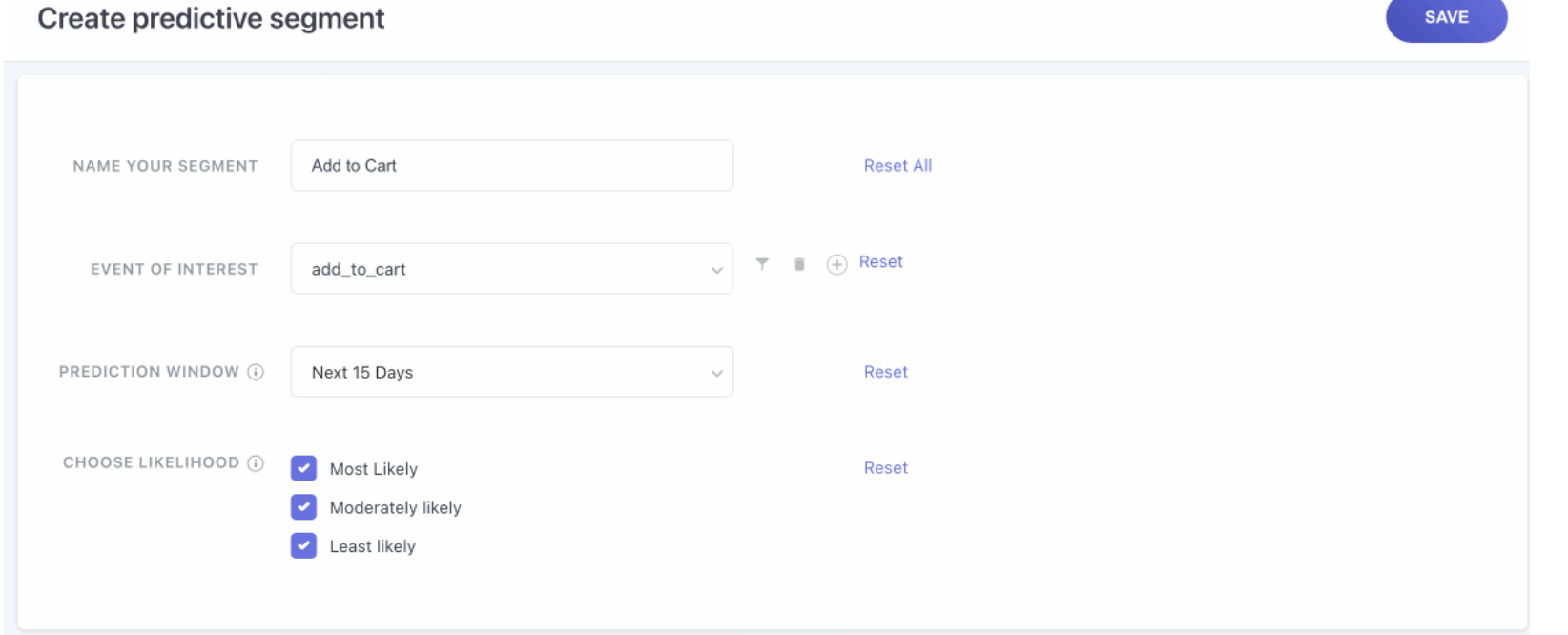Screen dimensions: 1568x635
Task: Add another event with the plus icon
Action: coord(836,264)
